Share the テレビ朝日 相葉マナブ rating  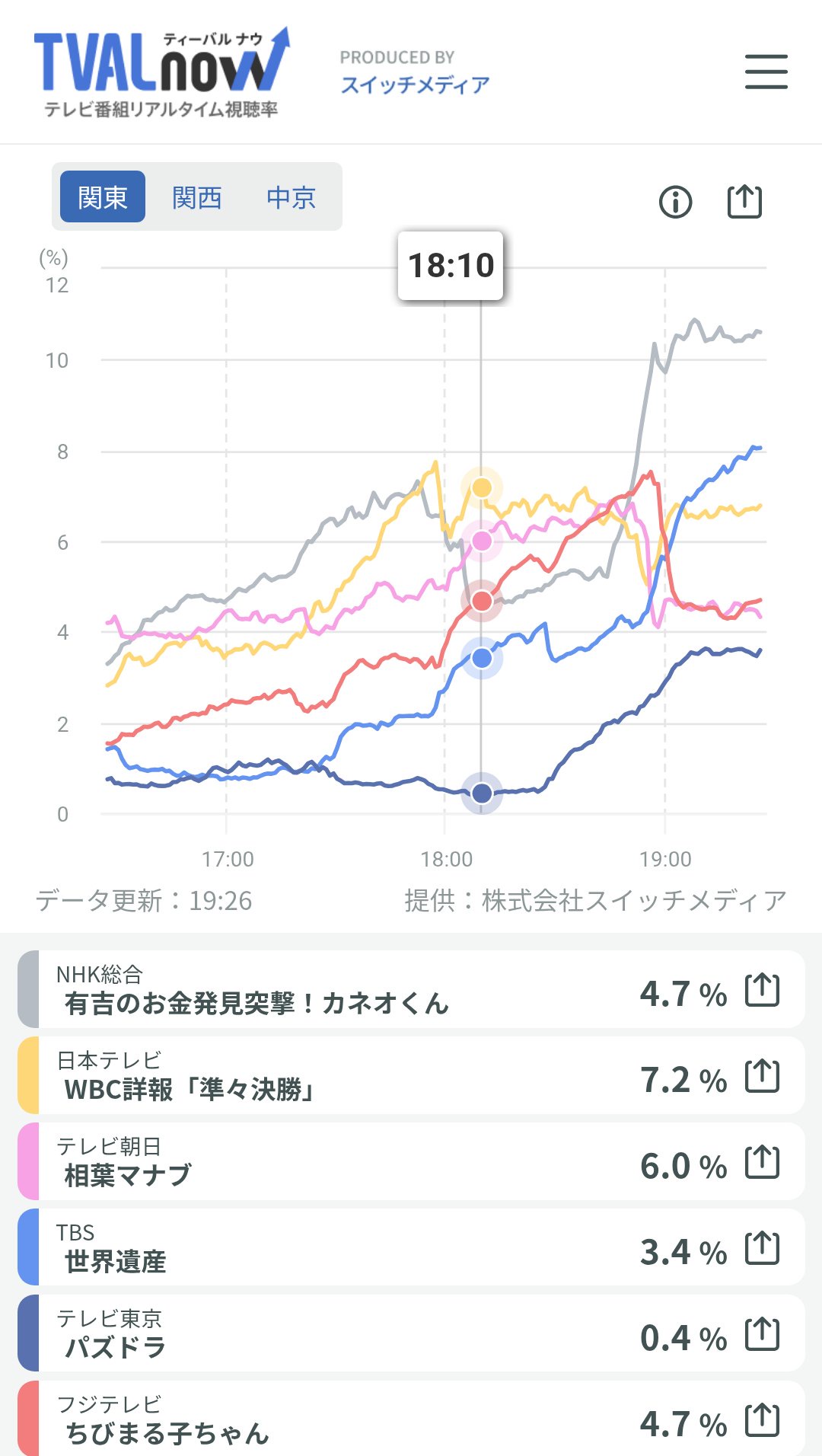click(762, 1162)
